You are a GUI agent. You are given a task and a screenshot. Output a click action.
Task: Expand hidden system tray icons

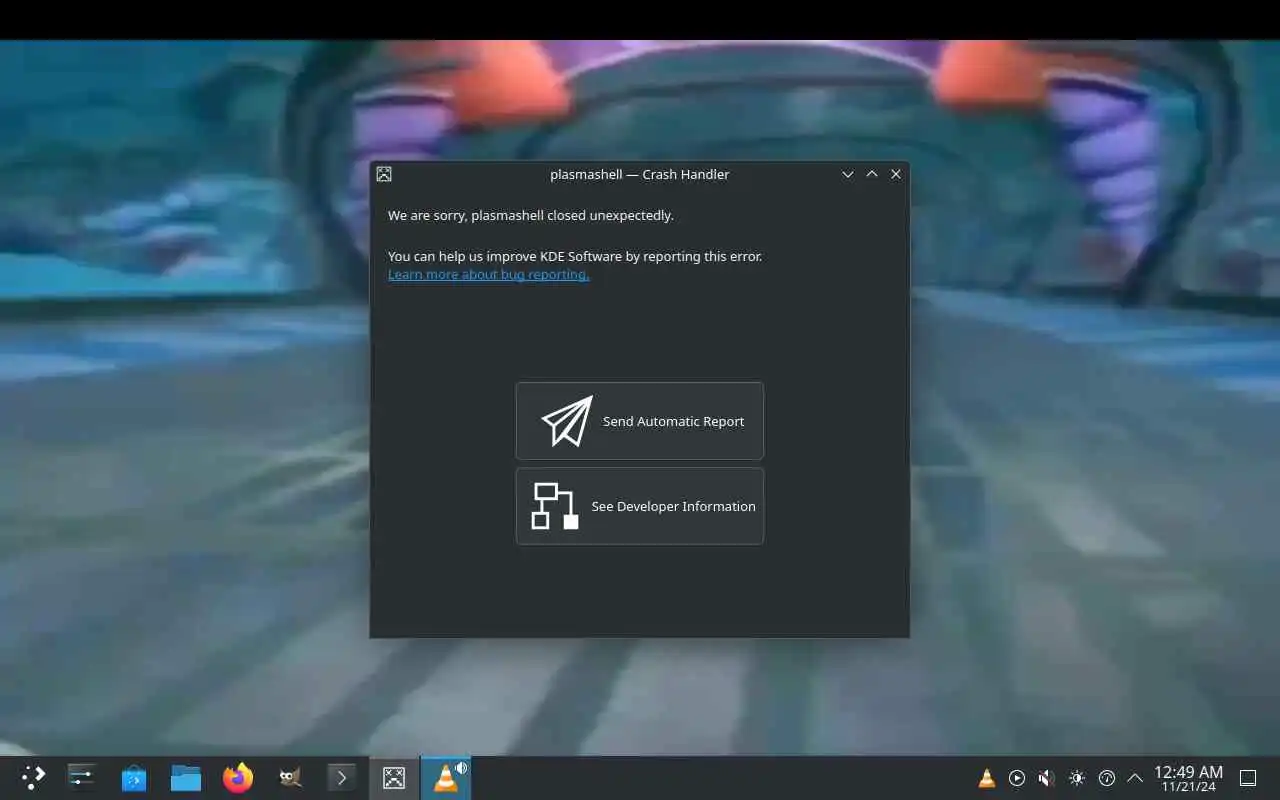point(1135,778)
